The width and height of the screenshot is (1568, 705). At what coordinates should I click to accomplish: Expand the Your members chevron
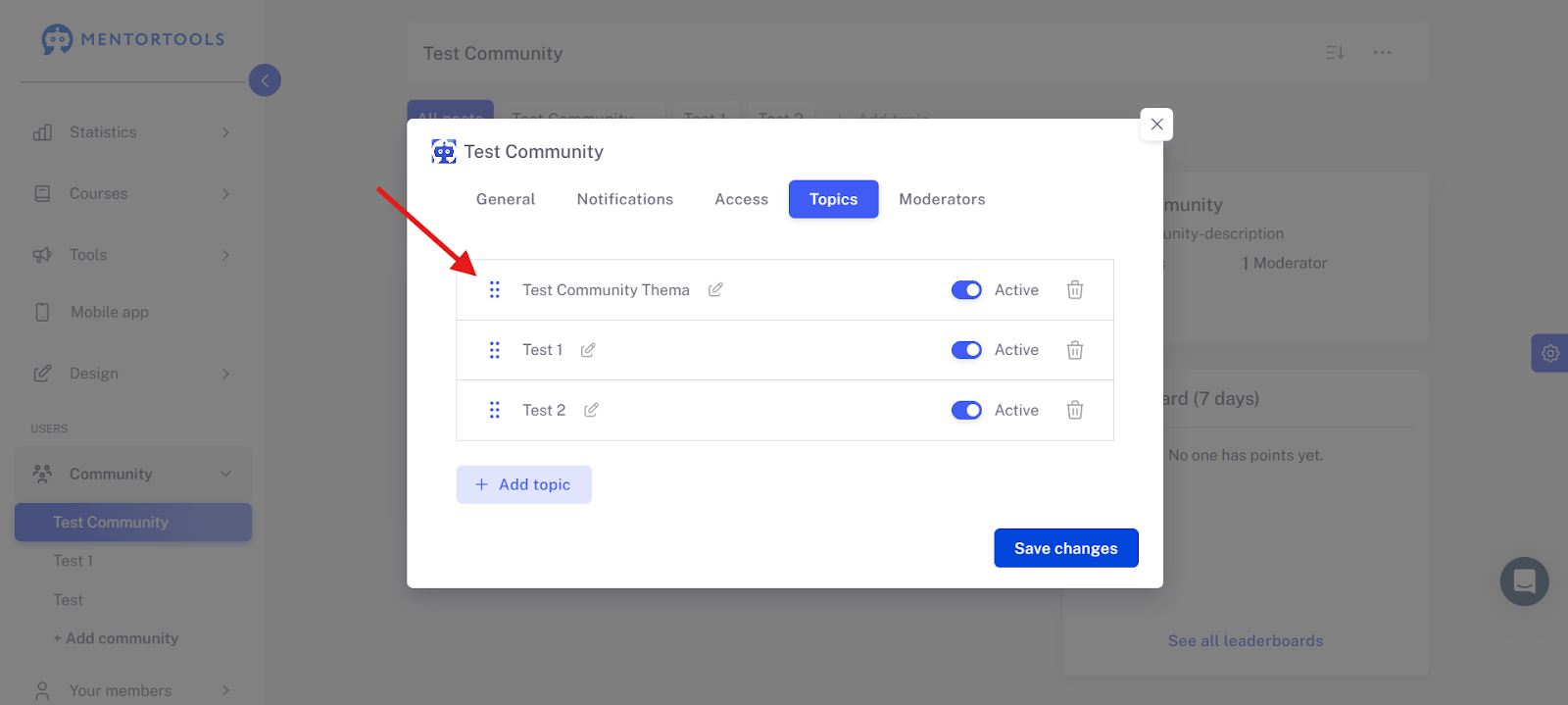226,691
